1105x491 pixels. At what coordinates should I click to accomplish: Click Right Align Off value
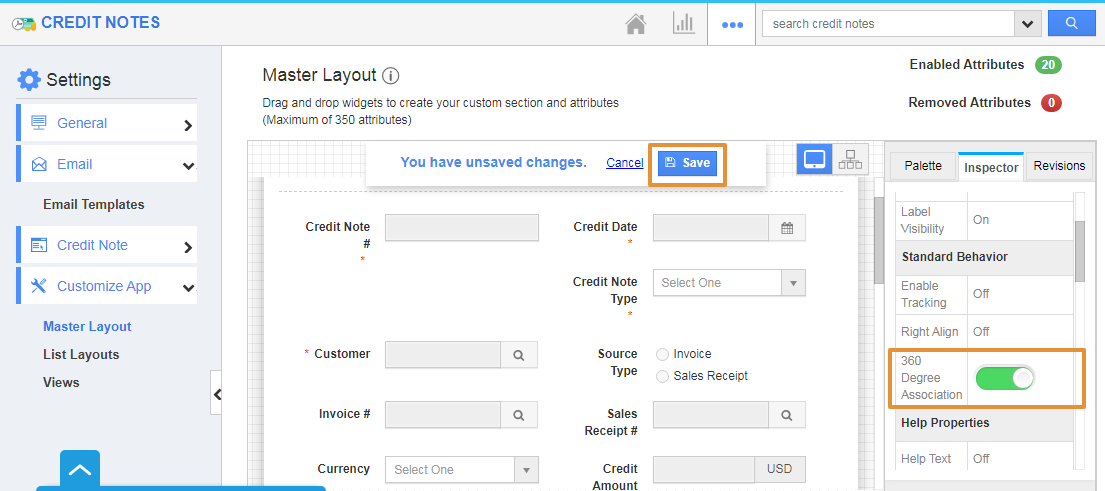click(981, 331)
